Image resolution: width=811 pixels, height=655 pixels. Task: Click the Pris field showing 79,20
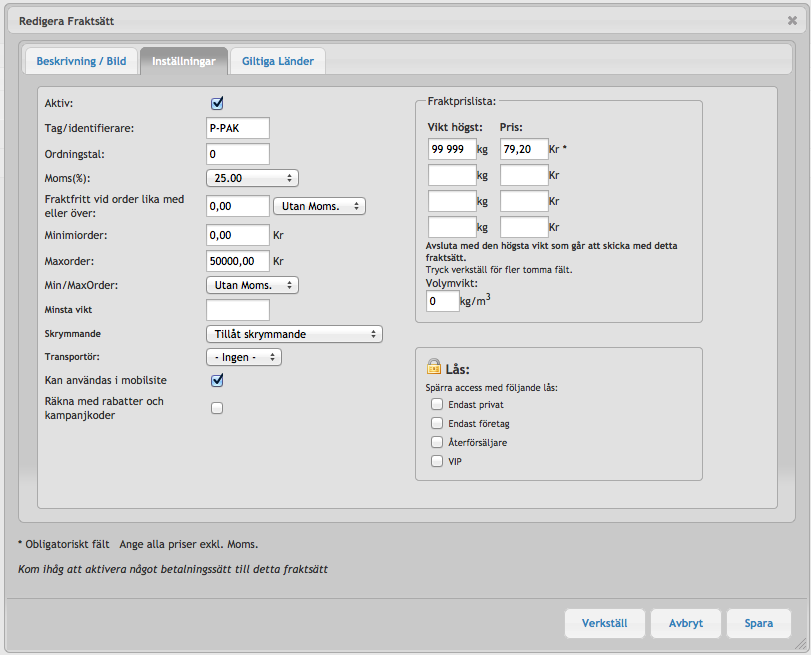[x=524, y=149]
